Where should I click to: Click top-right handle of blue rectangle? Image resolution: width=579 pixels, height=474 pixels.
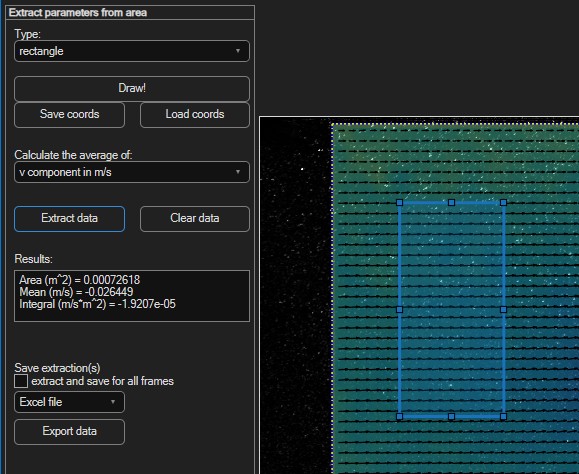tap(503, 203)
